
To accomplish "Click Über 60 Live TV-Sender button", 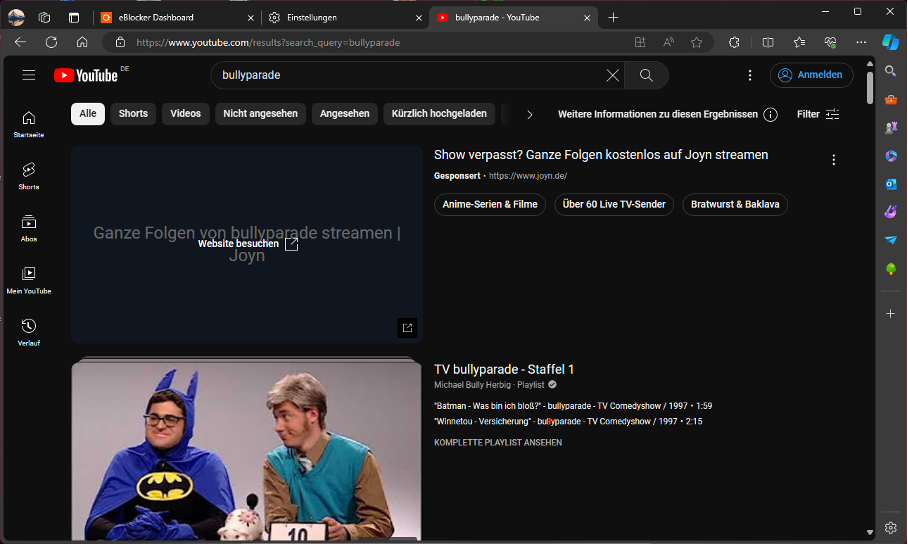I will point(614,205).
